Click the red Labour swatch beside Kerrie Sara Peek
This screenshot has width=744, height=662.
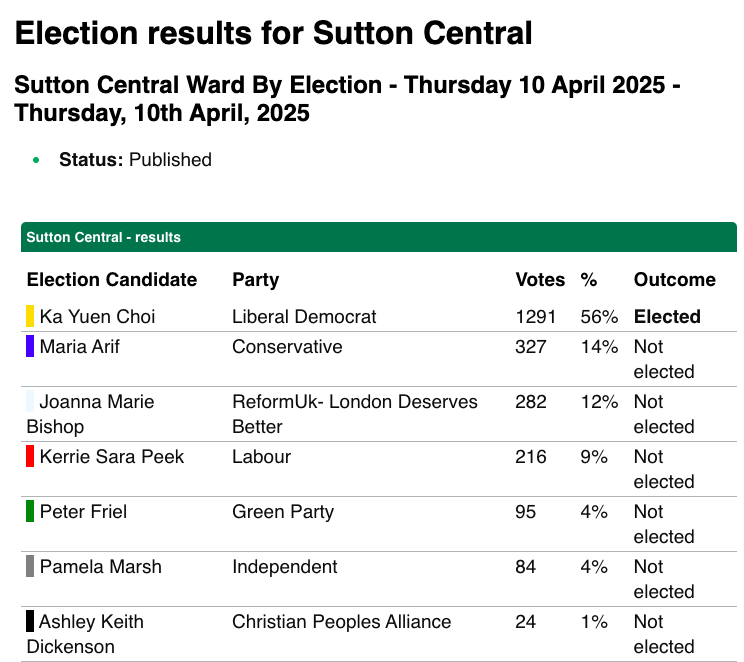[30, 457]
